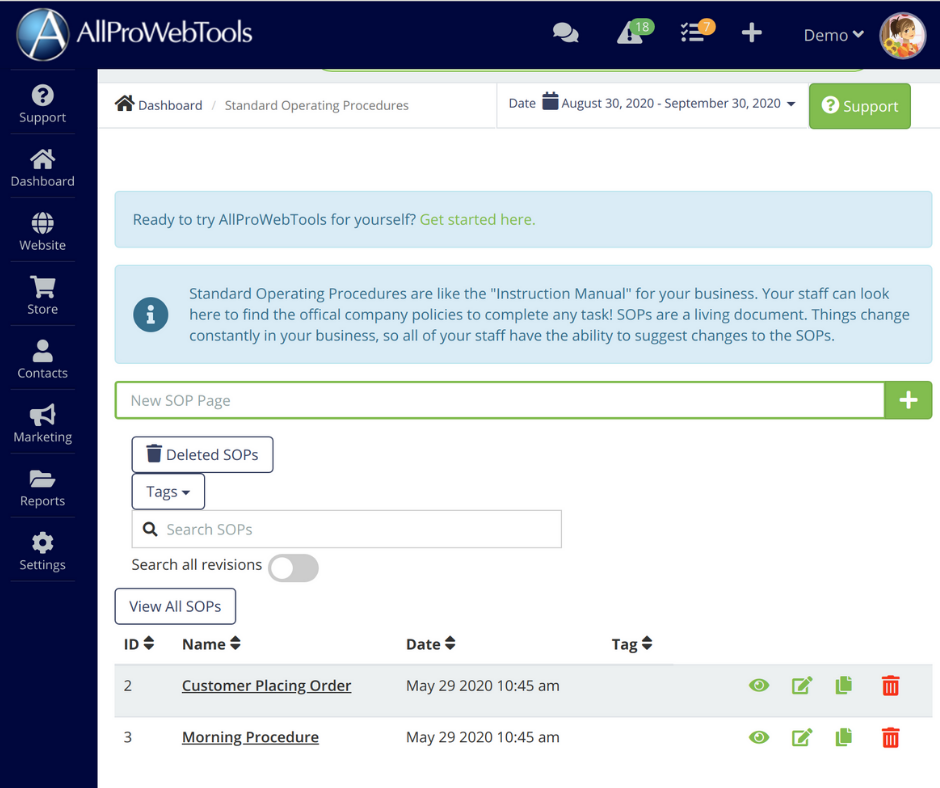940x788 pixels.
Task: Edit Customer Placing Order SOP
Action: 802,685
